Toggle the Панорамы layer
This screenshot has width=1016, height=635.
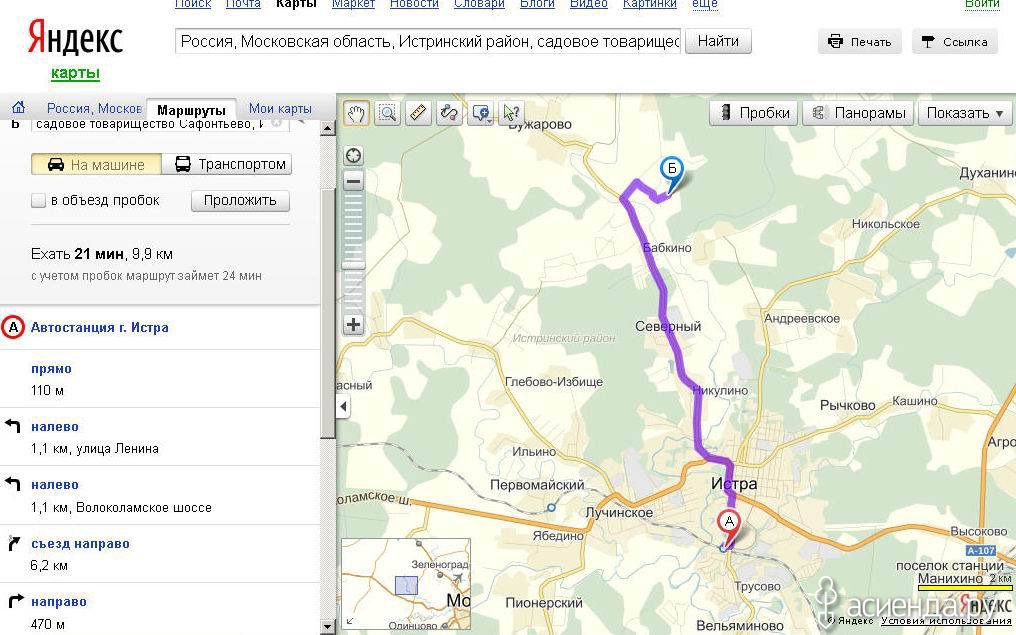pos(858,113)
